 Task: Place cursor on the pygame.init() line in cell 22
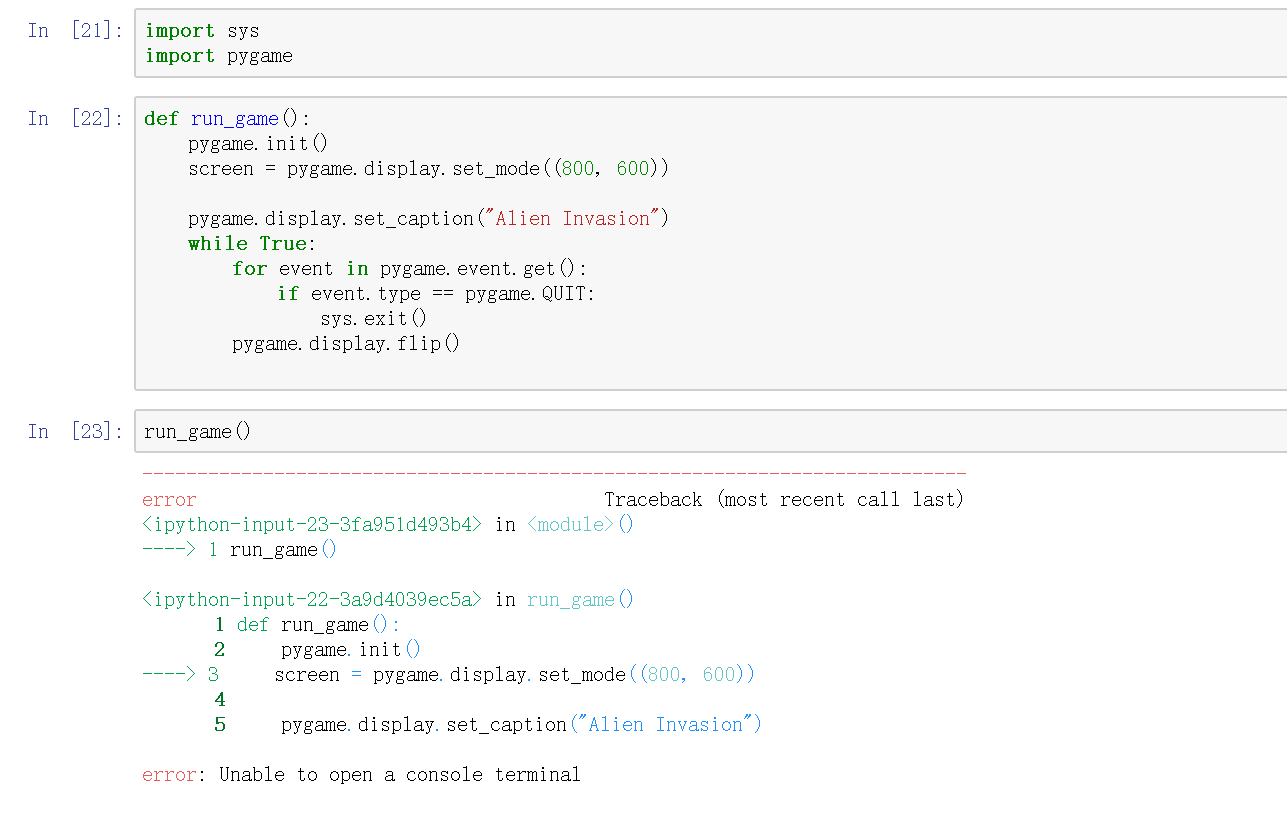pos(258,144)
